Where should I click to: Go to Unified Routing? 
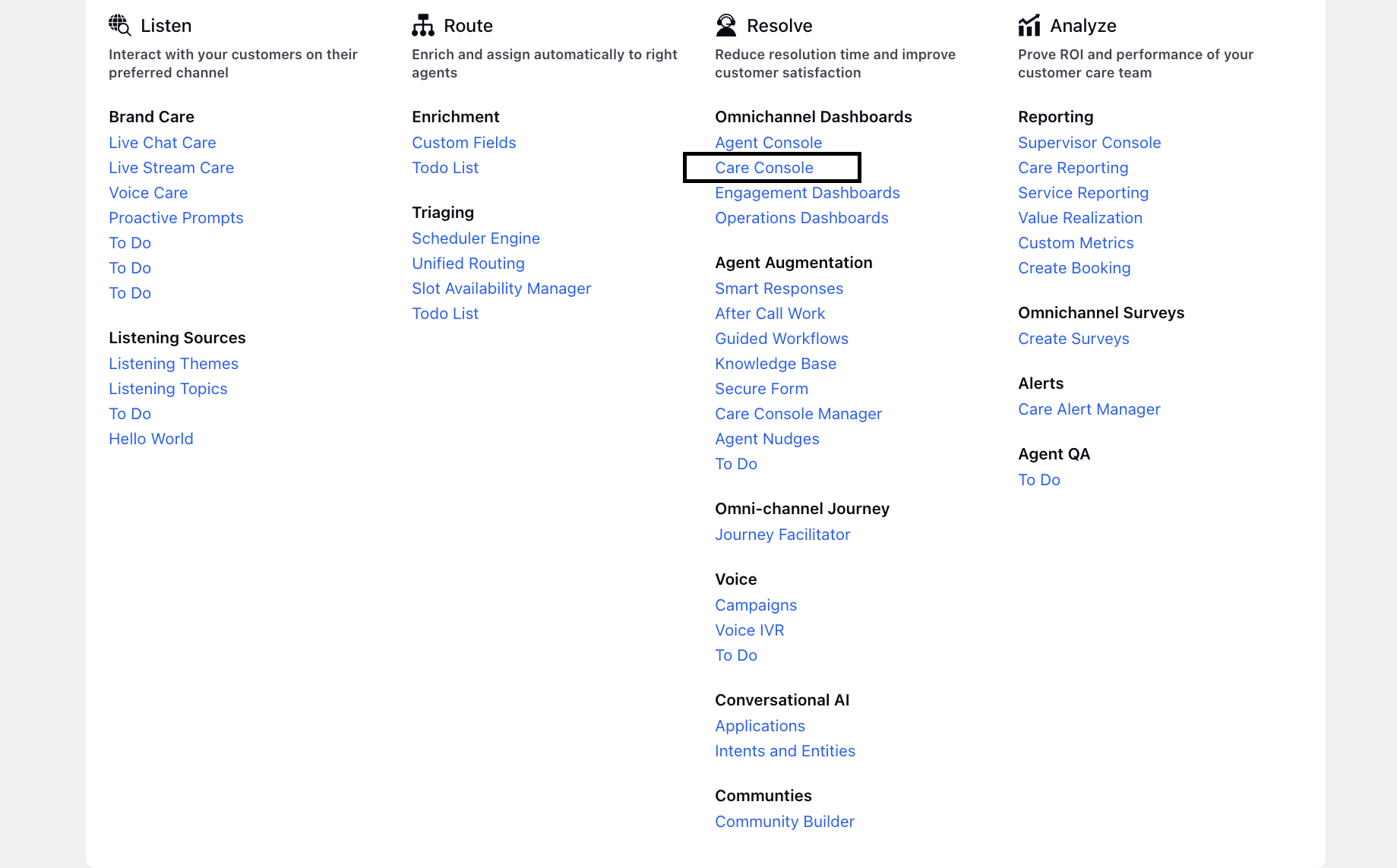pos(468,264)
